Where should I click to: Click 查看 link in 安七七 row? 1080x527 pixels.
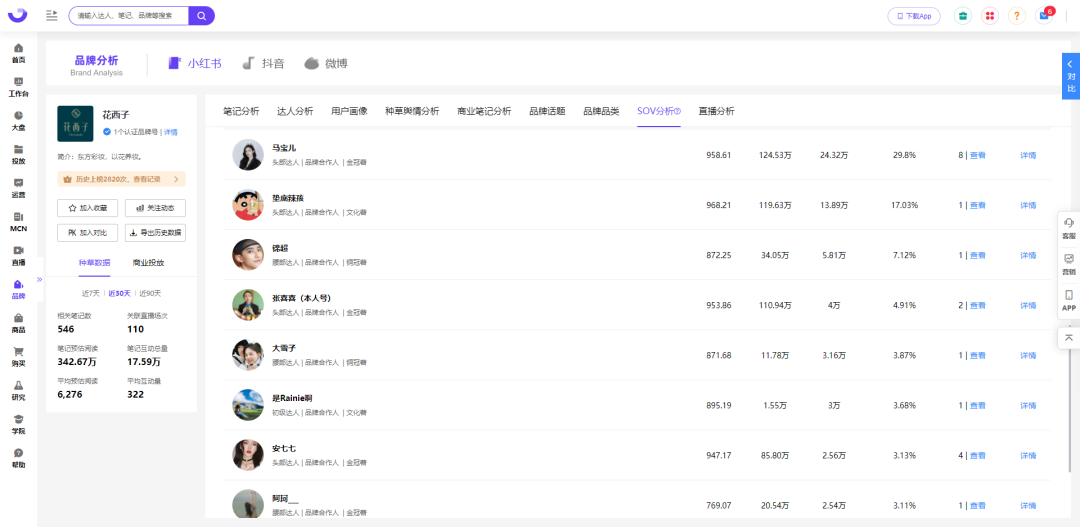[977, 455]
